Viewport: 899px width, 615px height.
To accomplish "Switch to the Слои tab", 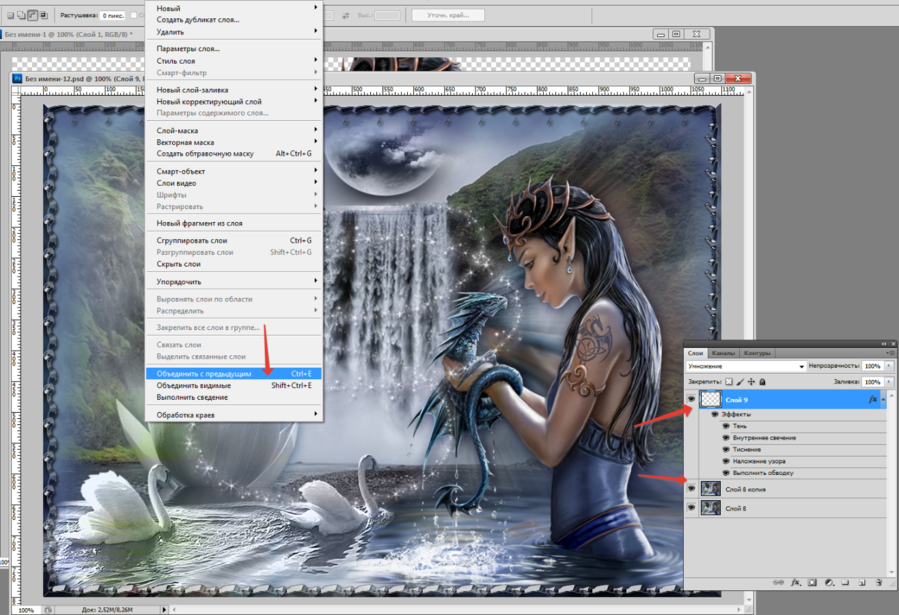I will (x=695, y=353).
